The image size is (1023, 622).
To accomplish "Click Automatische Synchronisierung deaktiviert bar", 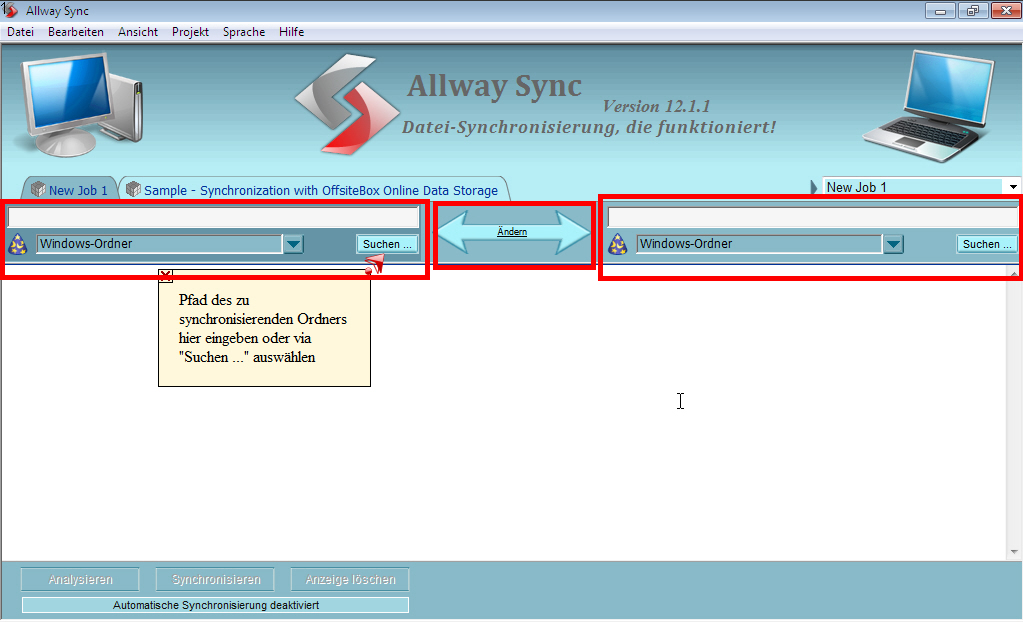I will (x=215, y=605).
